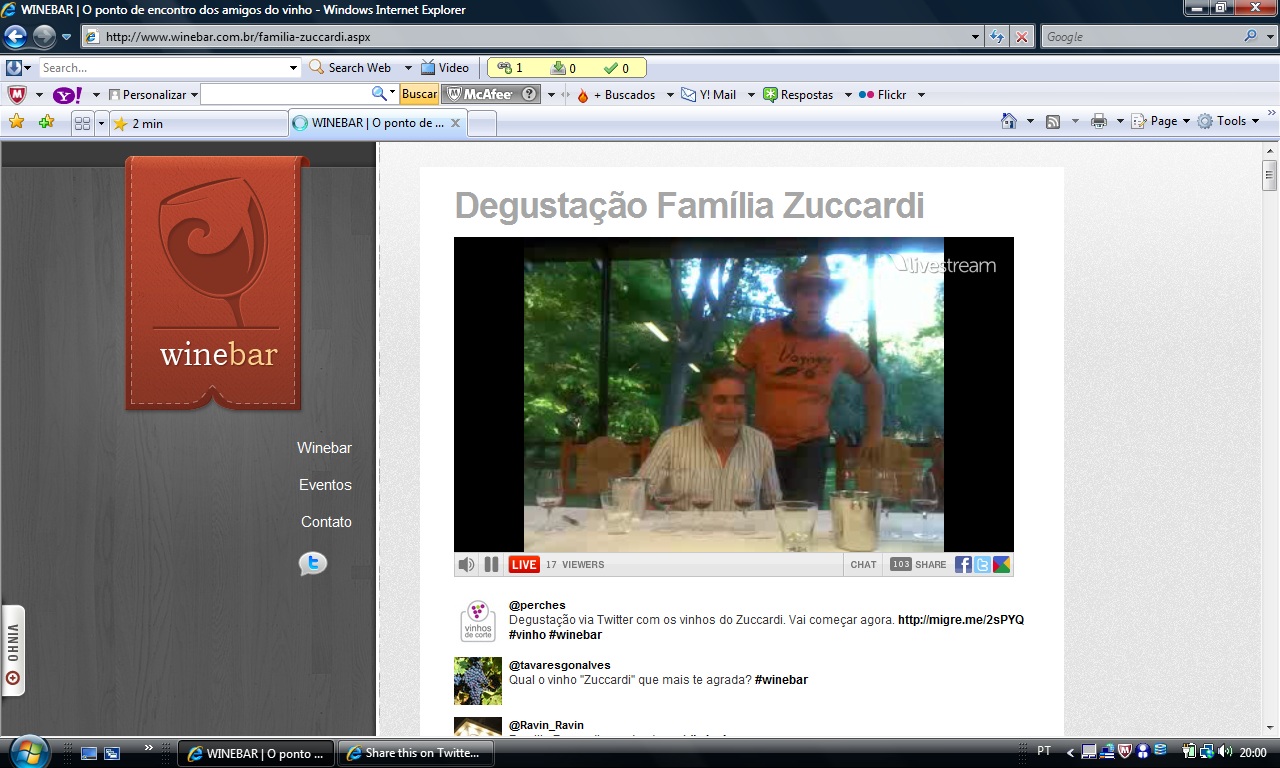Mute the livestream audio
1280x768 pixels.
pyautogui.click(x=466, y=565)
